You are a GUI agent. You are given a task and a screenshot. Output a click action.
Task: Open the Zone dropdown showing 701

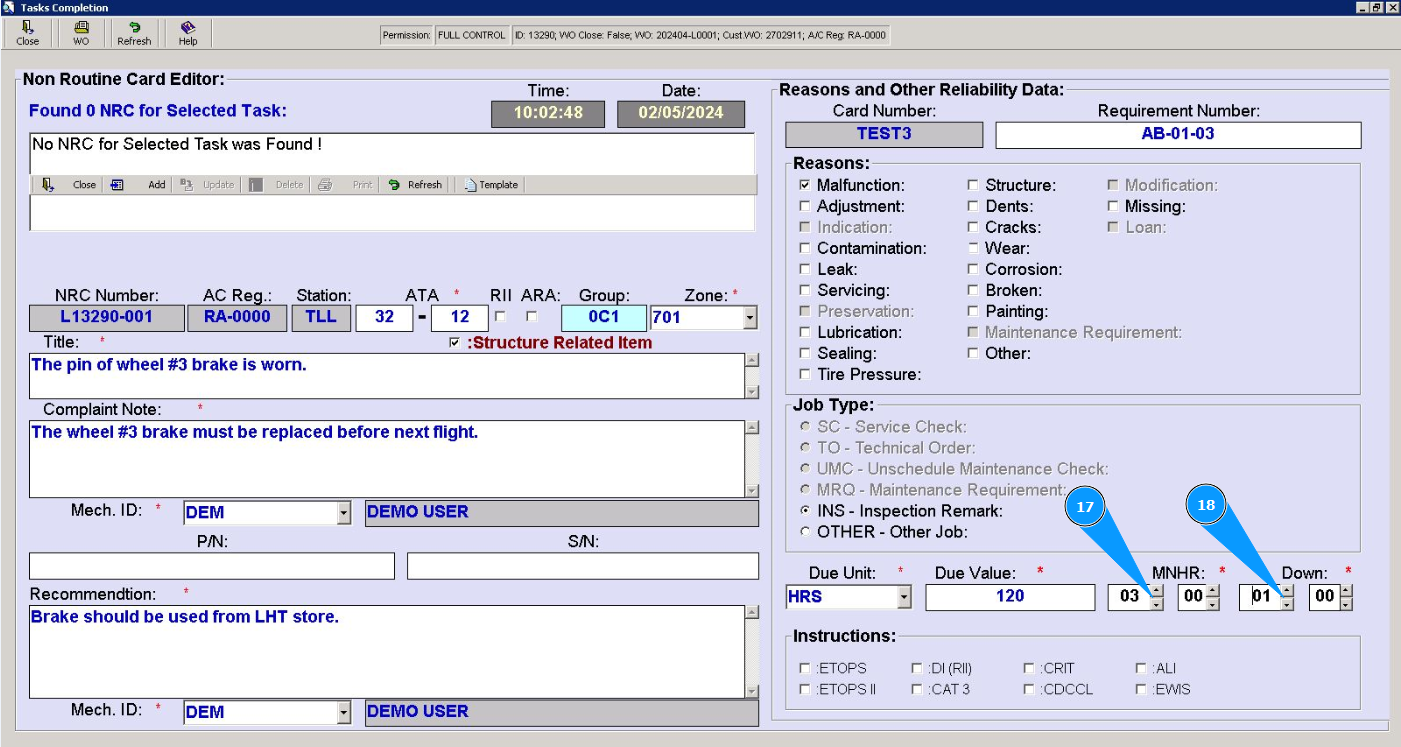tap(750, 318)
